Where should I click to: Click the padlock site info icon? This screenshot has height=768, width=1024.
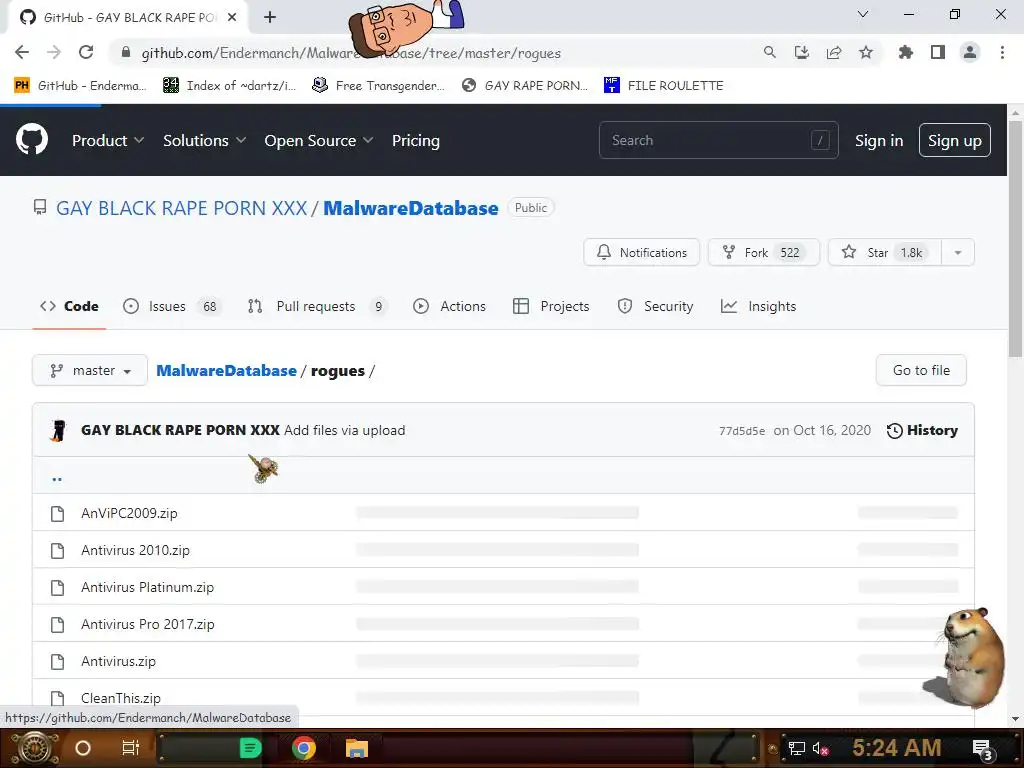click(126, 52)
